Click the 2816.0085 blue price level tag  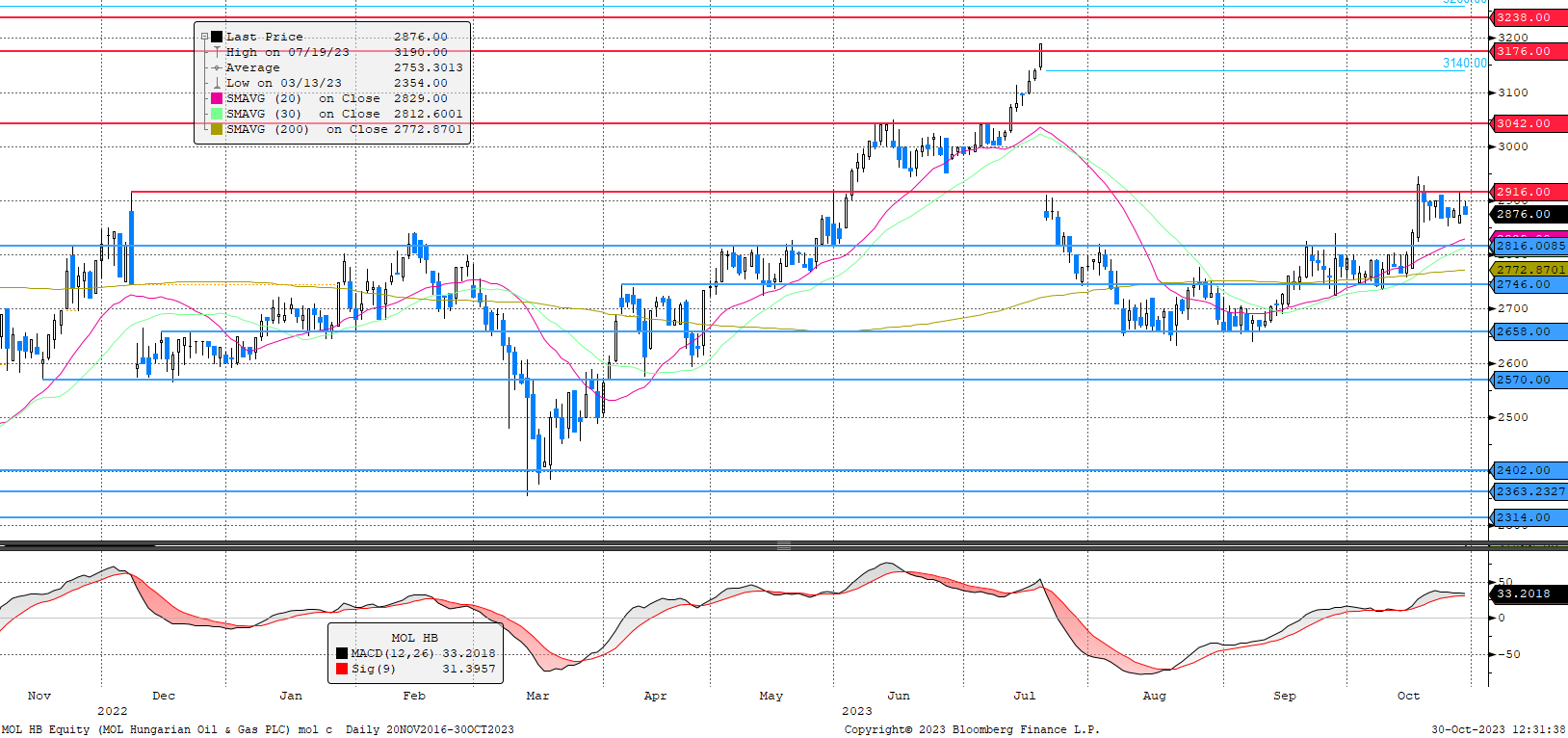pyautogui.click(x=1528, y=246)
